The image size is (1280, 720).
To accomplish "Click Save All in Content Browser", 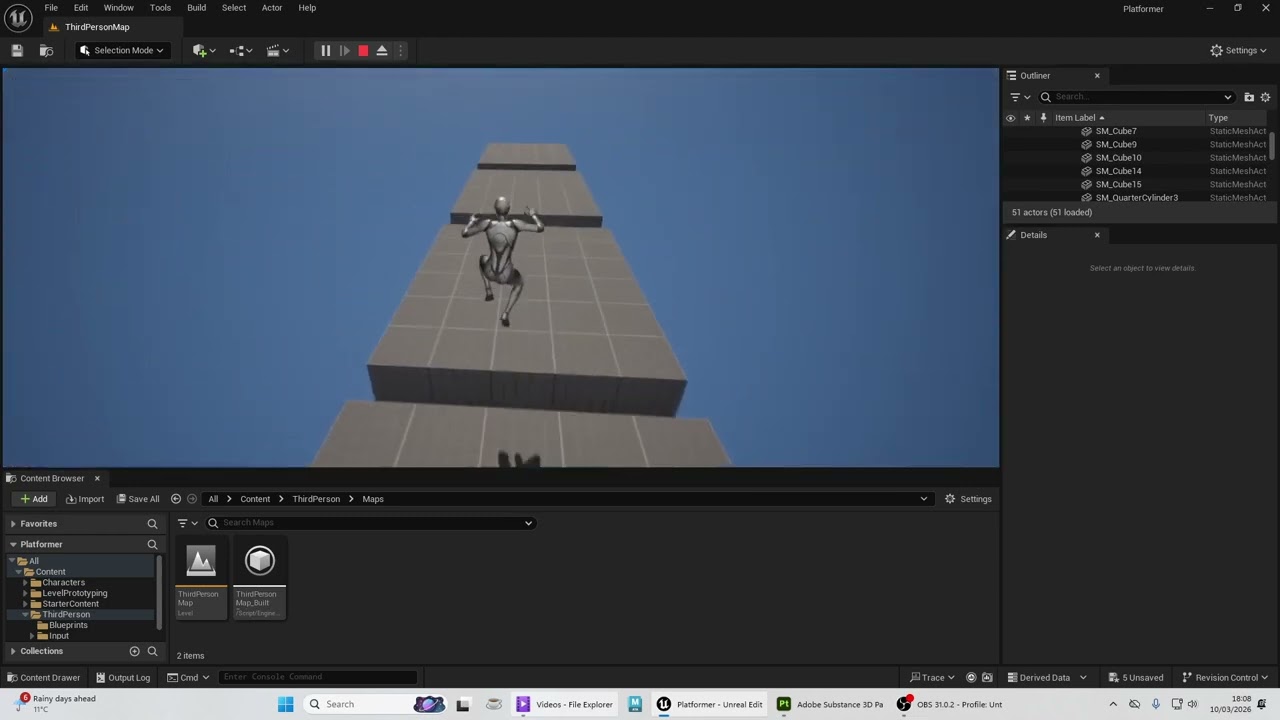I will (138, 499).
